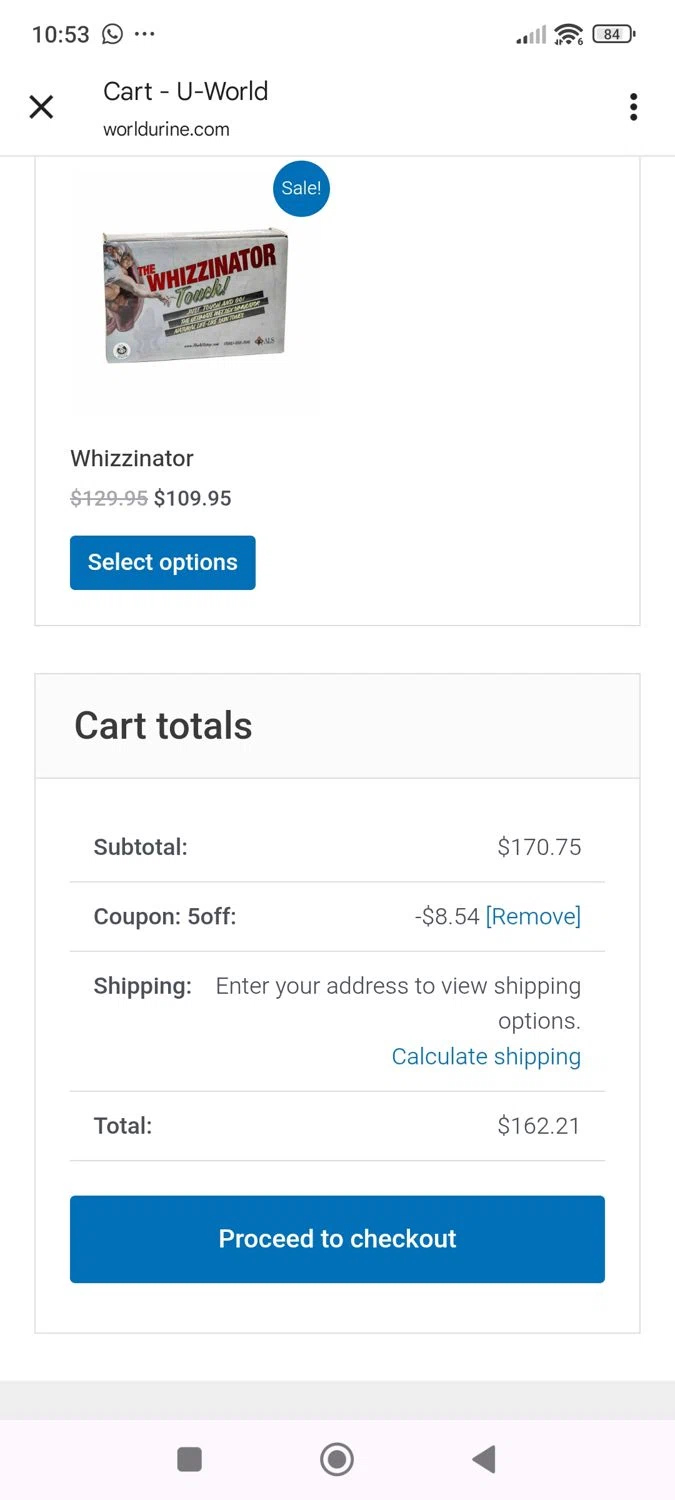
Task: Tap the status bar notification overflow dots
Action: 145,34
